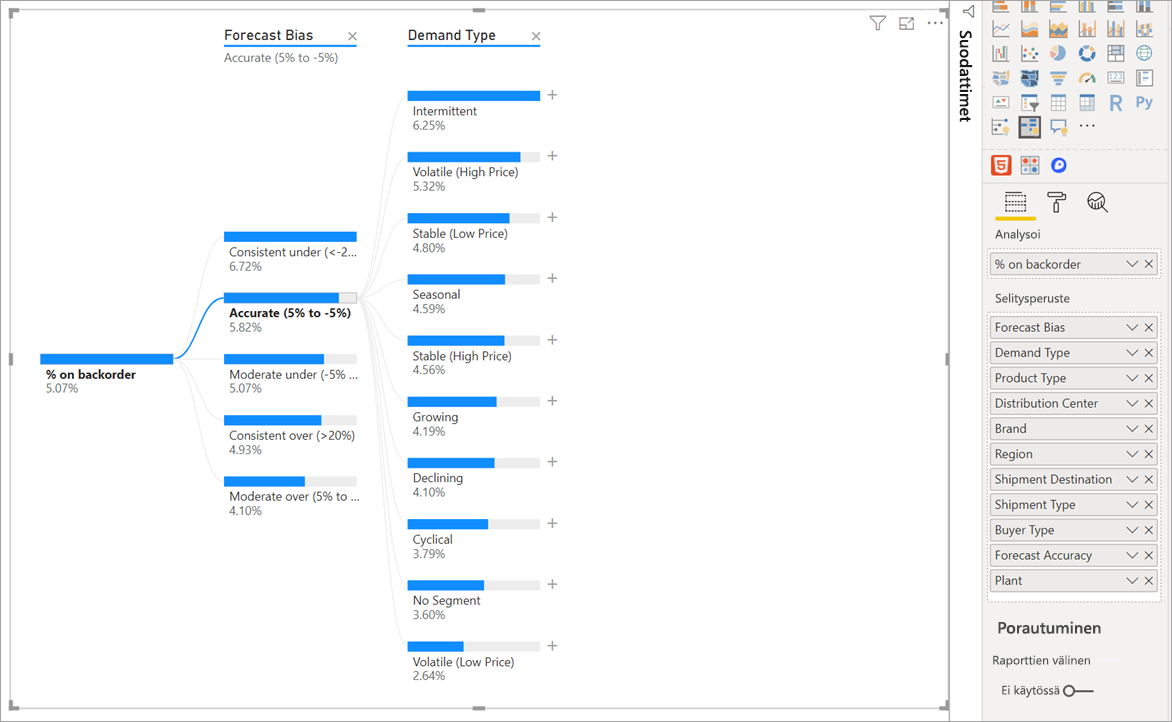1172x722 pixels.
Task: Pick the gauge visual icon
Action: (x=1087, y=78)
